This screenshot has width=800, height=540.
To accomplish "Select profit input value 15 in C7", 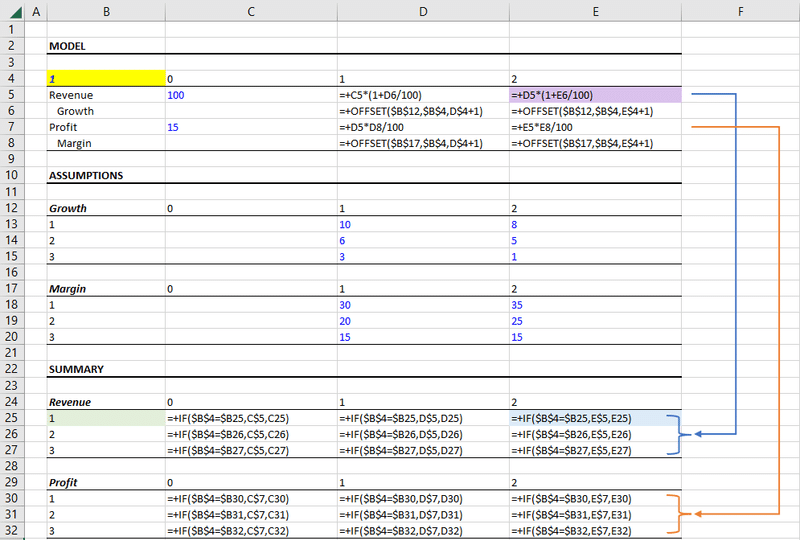I will pyautogui.click(x=173, y=127).
